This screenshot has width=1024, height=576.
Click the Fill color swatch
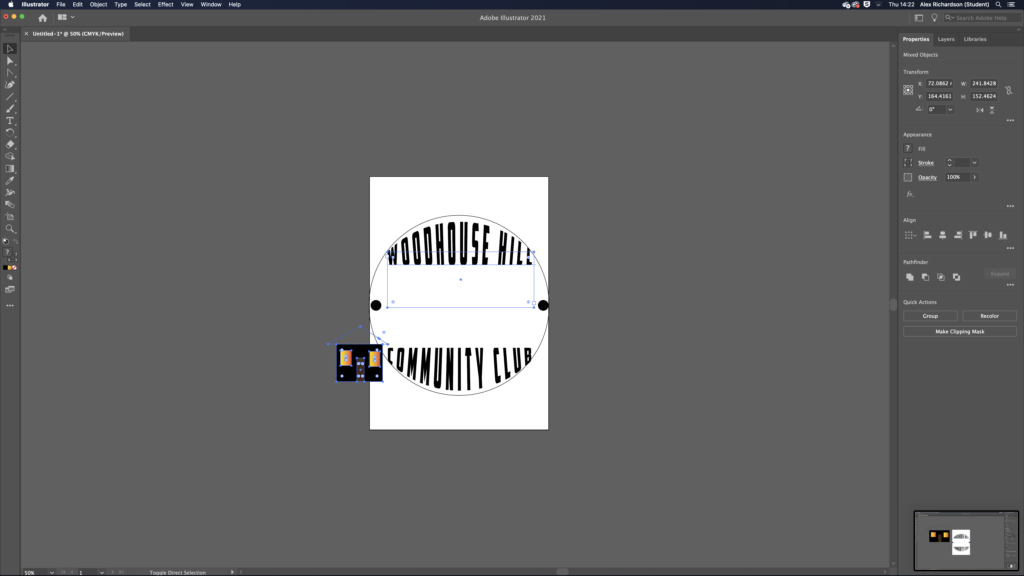pyautogui.click(x=908, y=148)
